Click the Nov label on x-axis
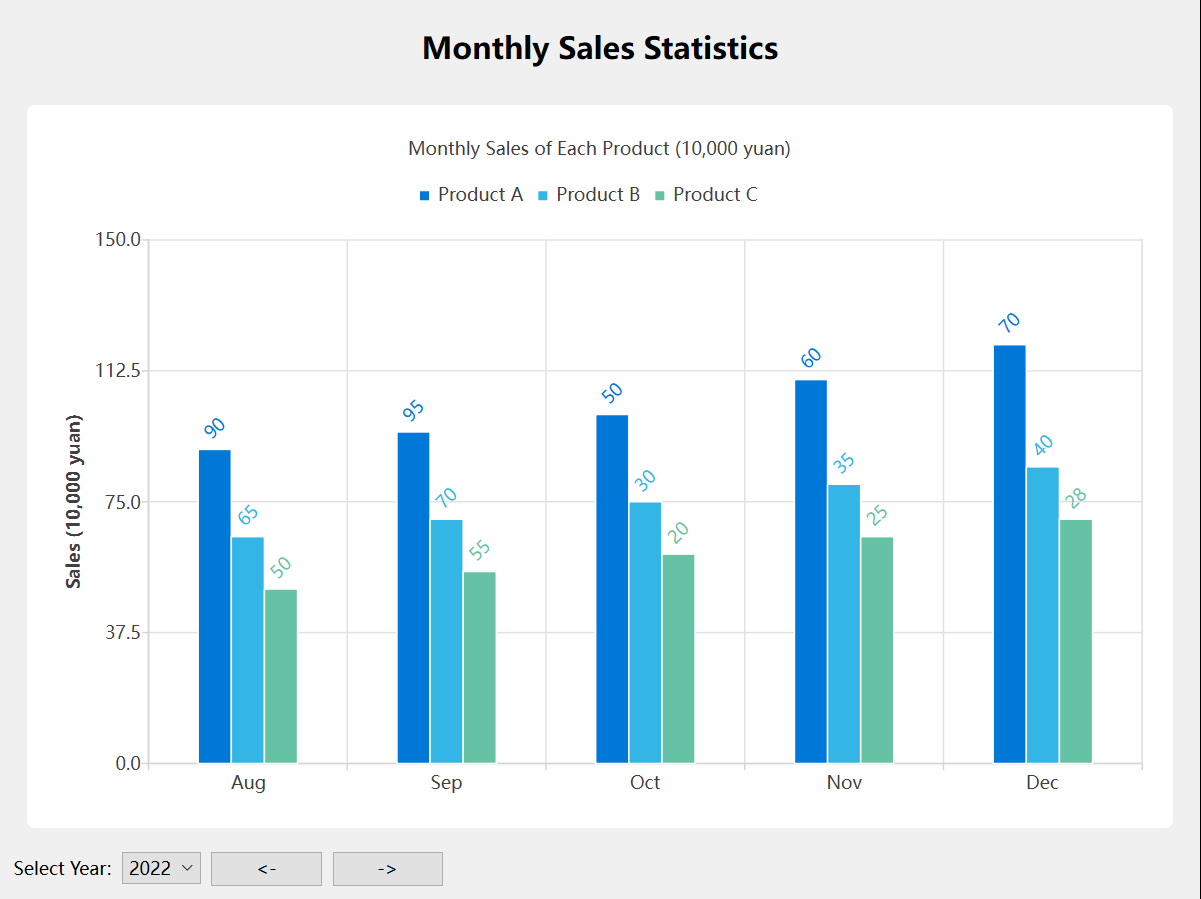Viewport: 1201px width, 899px height. point(844,783)
